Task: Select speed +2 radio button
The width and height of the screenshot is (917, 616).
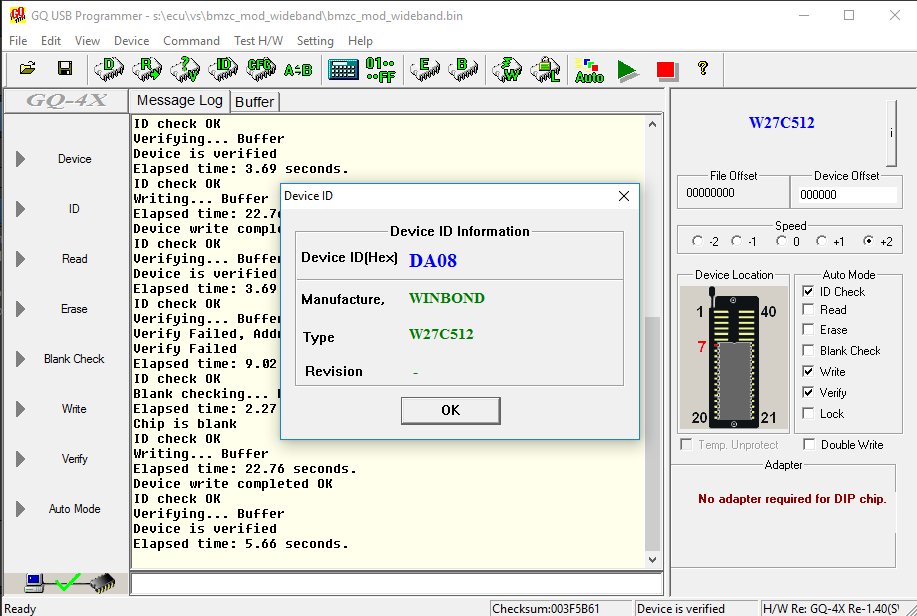Action: coord(868,241)
